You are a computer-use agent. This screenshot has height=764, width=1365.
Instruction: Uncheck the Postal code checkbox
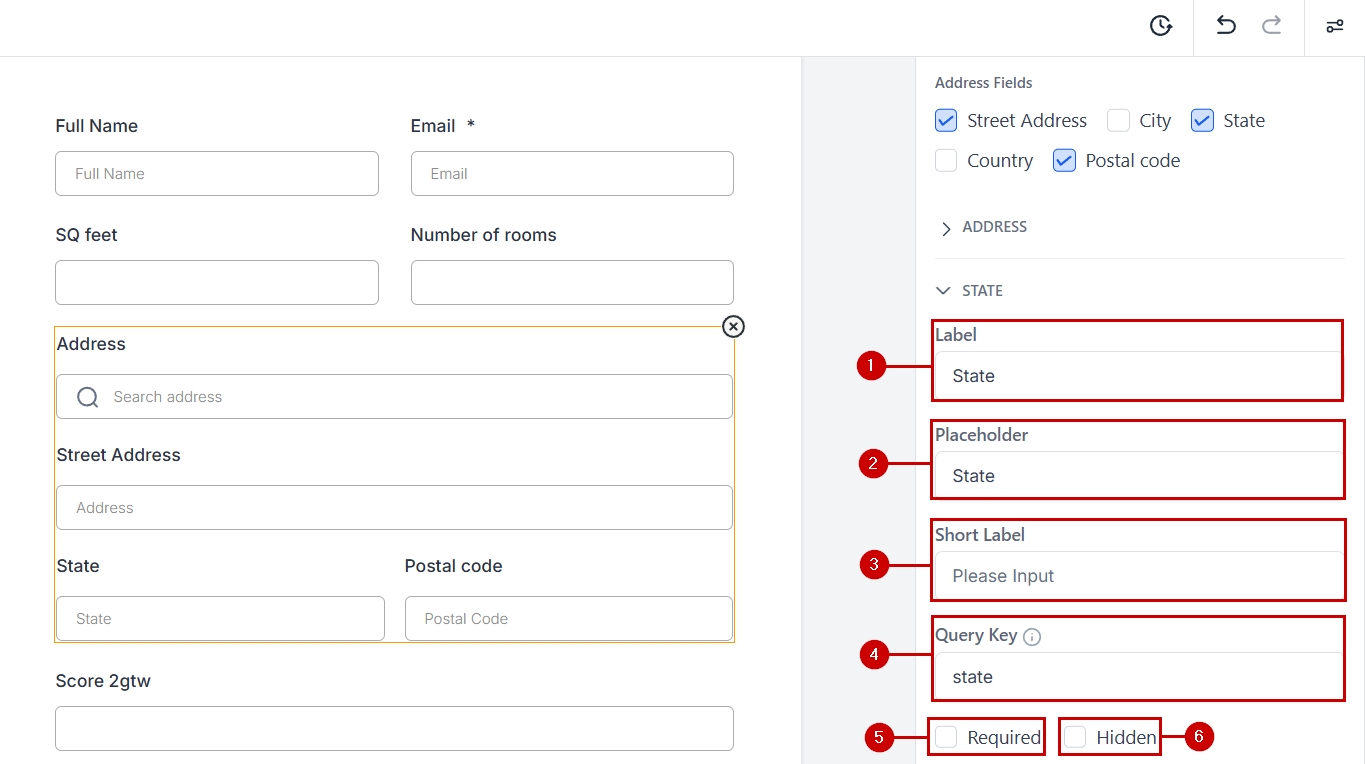tap(1064, 161)
